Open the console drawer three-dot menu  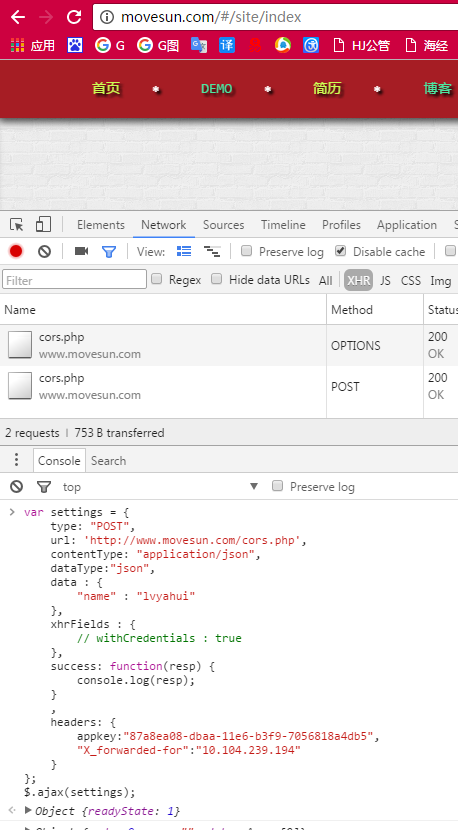tap(16, 459)
